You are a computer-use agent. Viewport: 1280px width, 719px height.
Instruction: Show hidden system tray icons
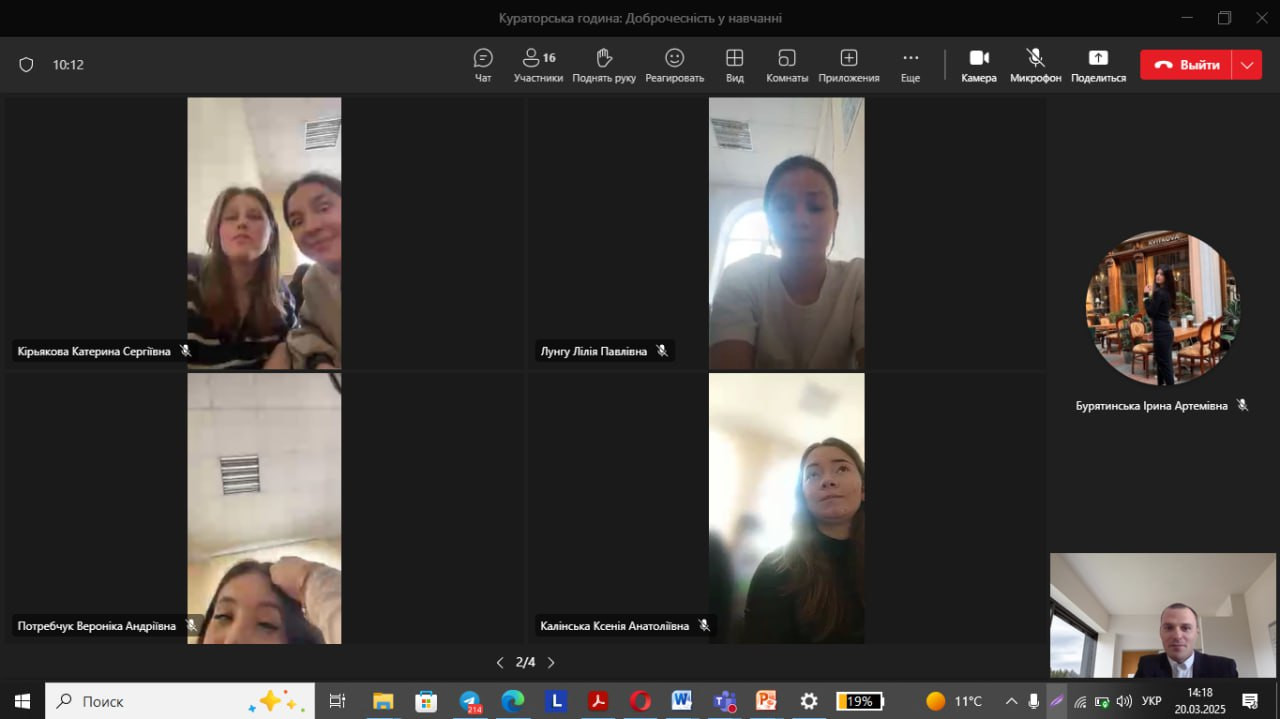pyautogui.click(x=1011, y=701)
